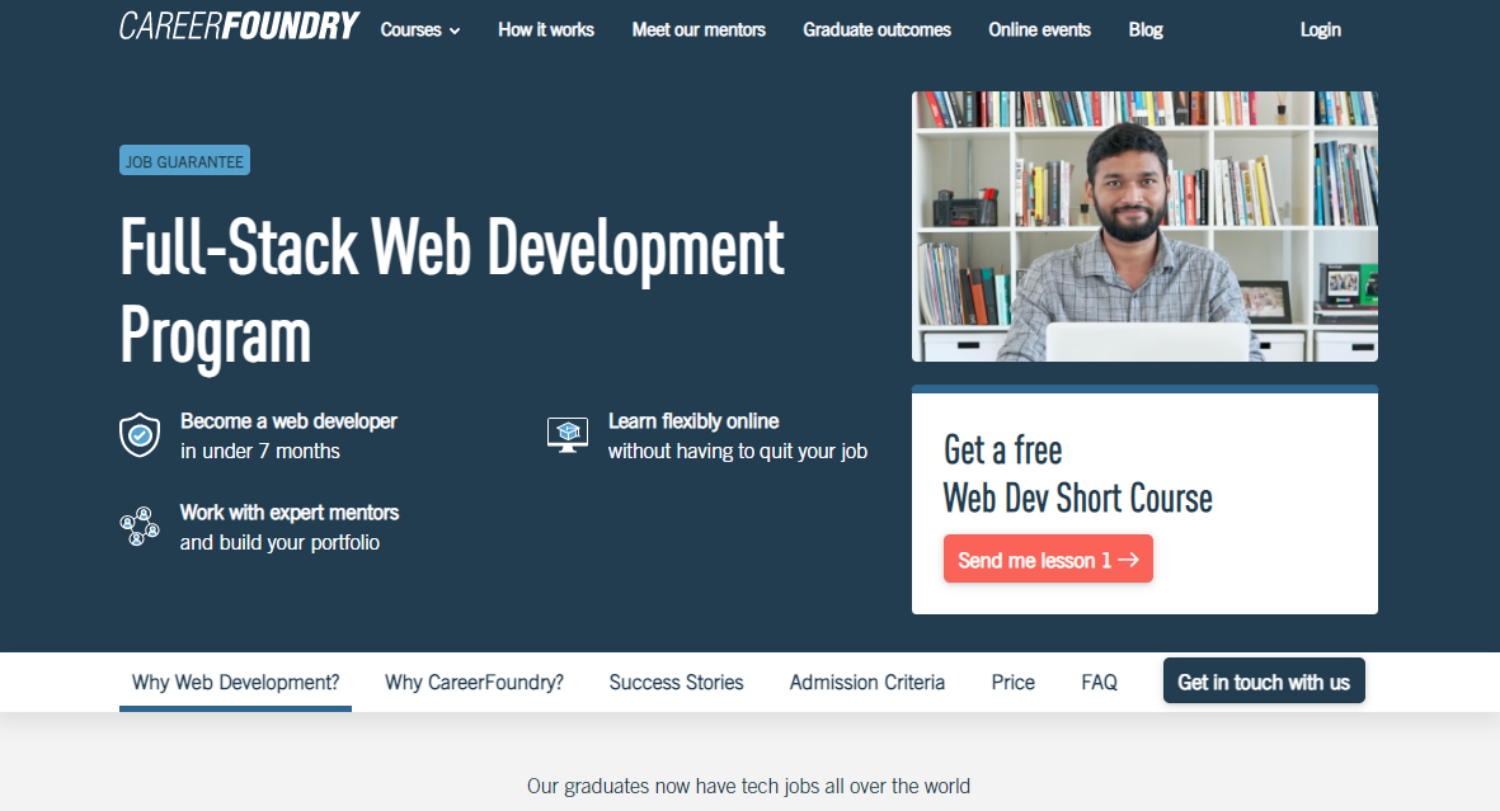
Task: Click the mentor network icon
Action: point(140,527)
